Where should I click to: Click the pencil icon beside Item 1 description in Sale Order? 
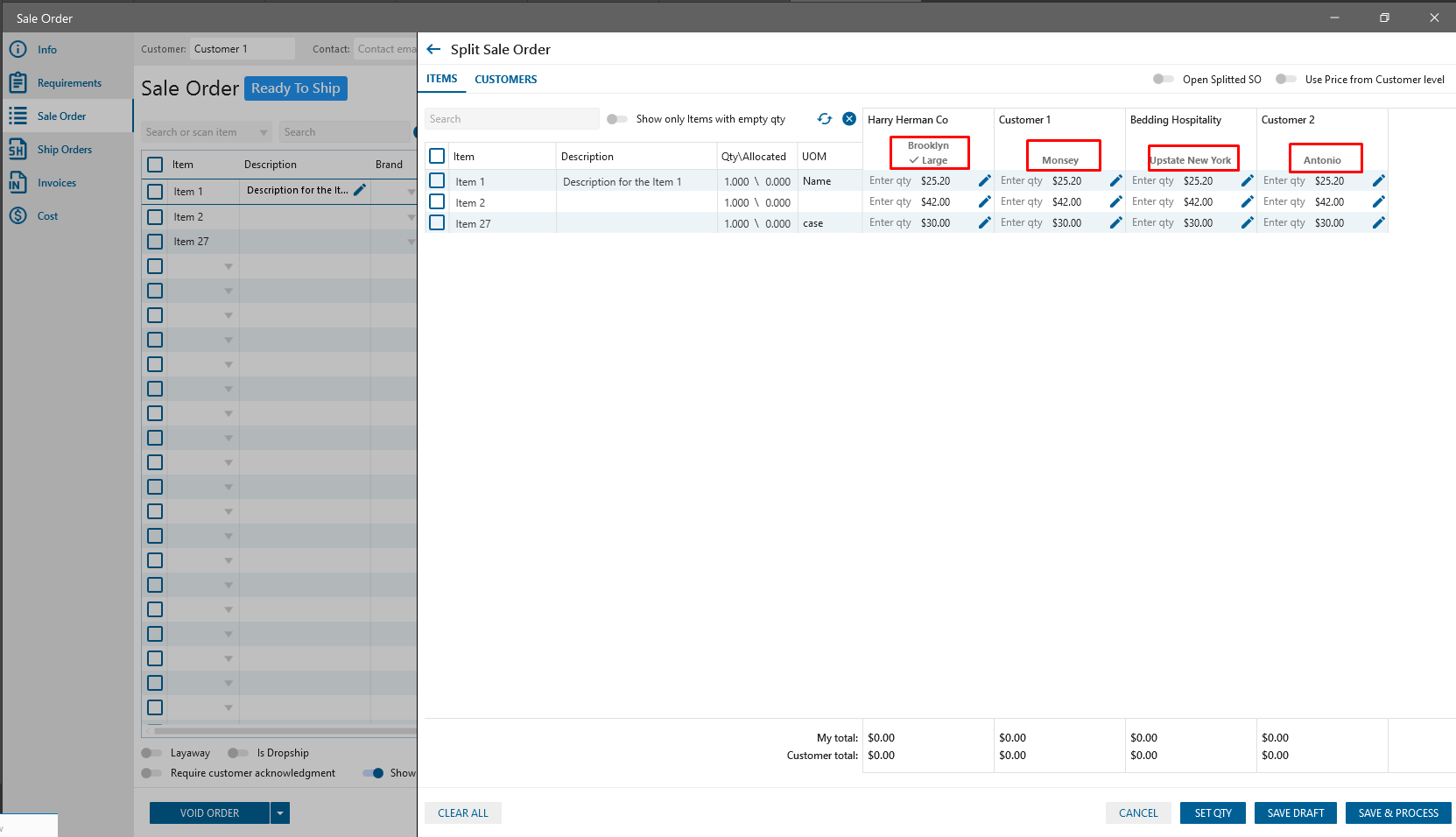(x=359, y=190)
